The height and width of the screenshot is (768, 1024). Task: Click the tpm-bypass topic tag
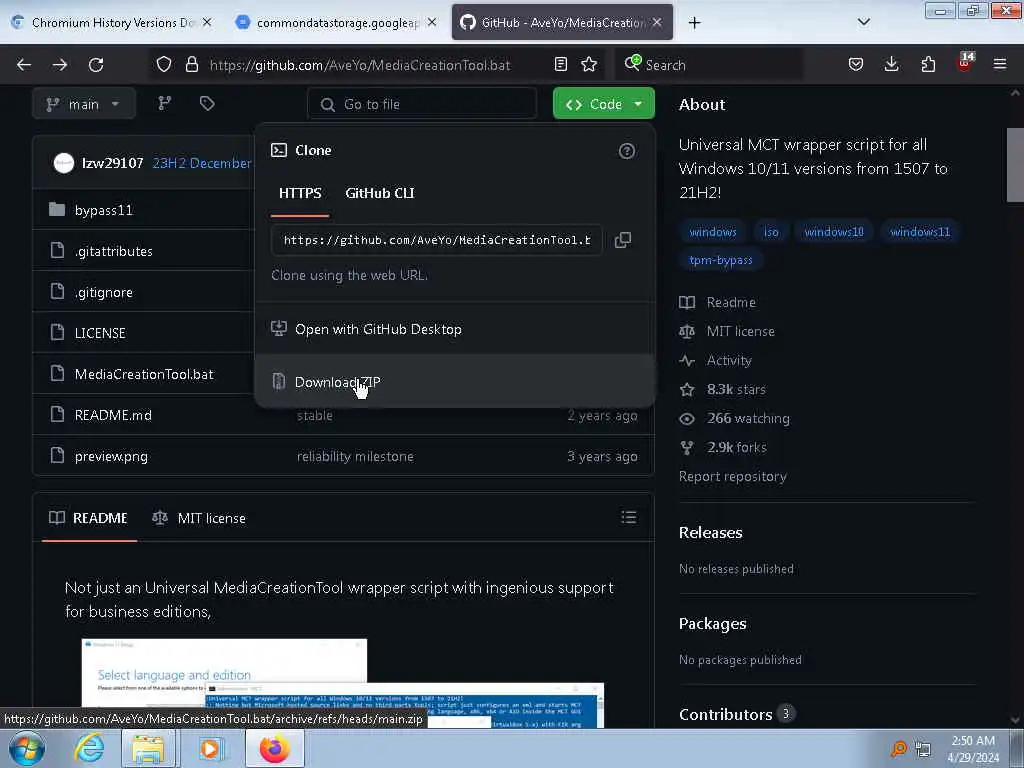721,260
